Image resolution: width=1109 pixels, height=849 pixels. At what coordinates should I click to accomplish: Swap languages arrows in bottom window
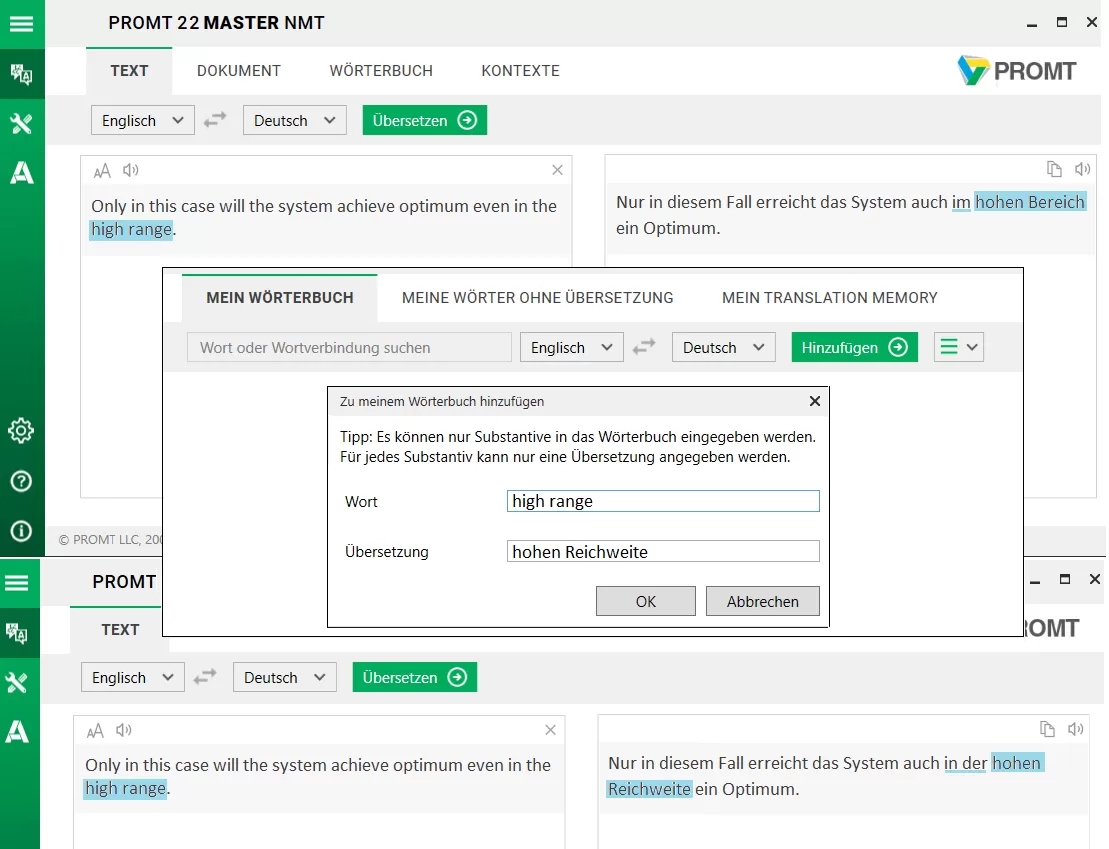click(205, 677)
